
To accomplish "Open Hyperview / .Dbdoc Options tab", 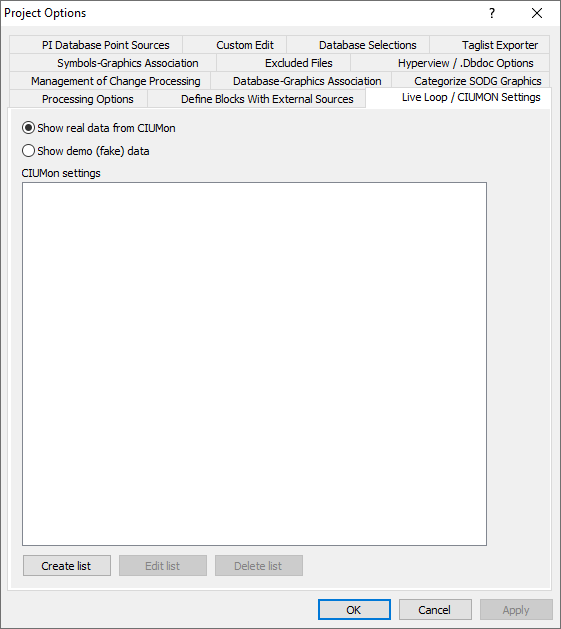I will click(x=450, y=63).
